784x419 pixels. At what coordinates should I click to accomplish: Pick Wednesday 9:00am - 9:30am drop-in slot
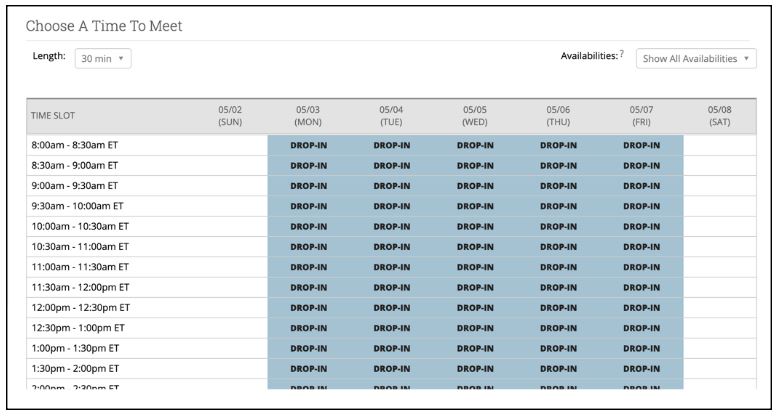pos(475,186)
